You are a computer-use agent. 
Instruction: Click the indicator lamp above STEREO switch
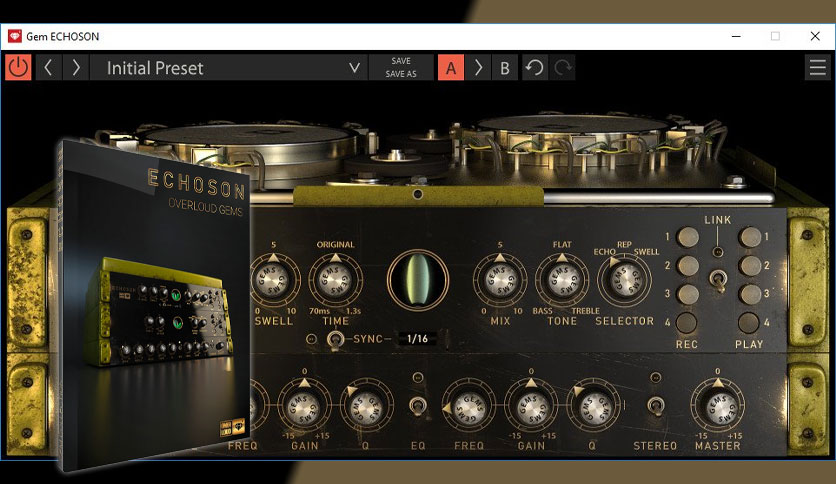[x=656, y=377]
